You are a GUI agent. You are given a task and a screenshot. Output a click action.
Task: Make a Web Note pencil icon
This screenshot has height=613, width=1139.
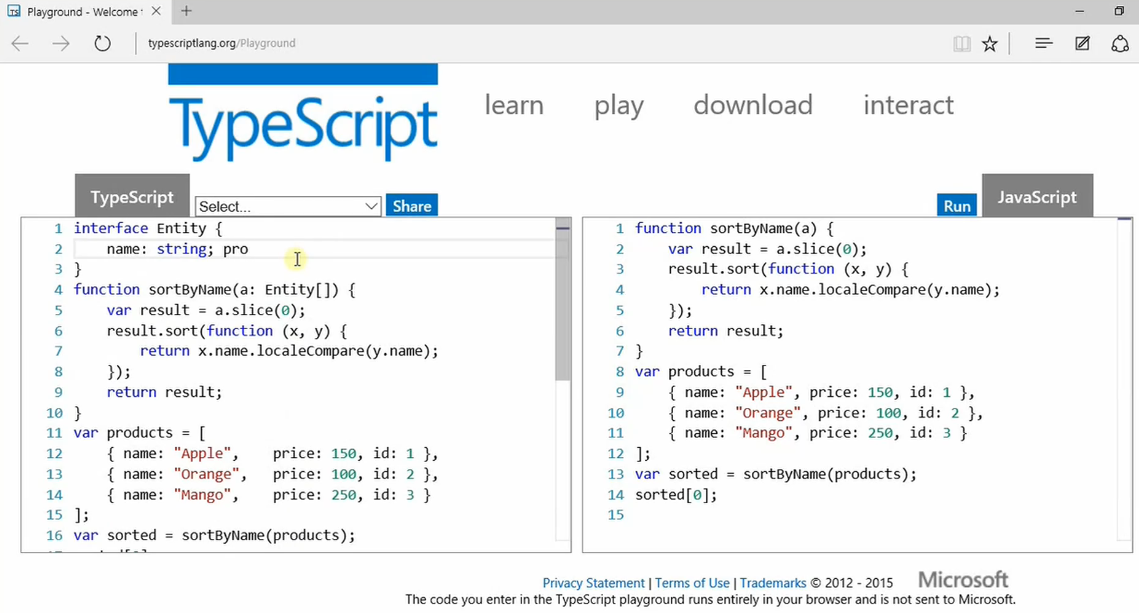click(1082, 44)
